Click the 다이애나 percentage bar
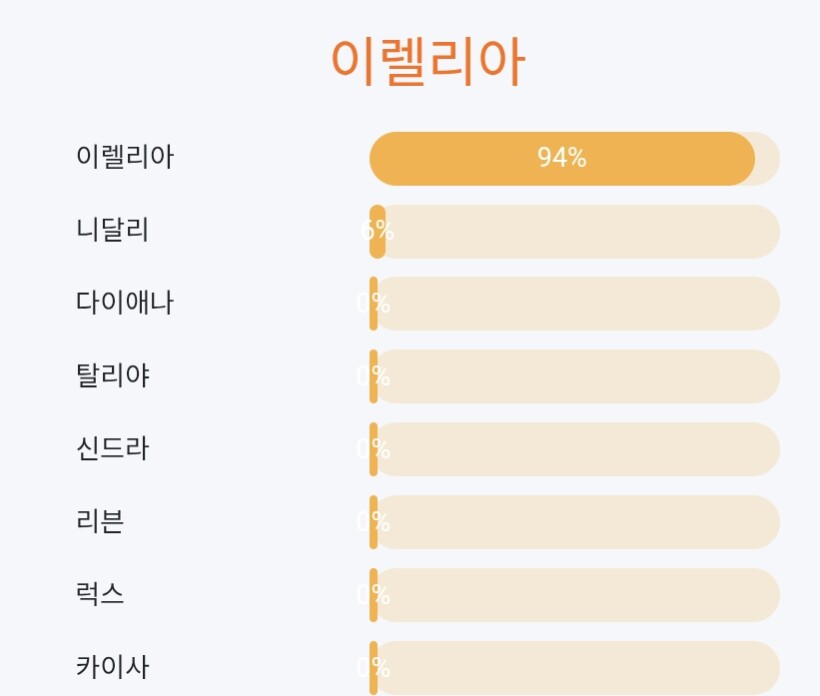820x696 pixels. [x=575, y=304]
